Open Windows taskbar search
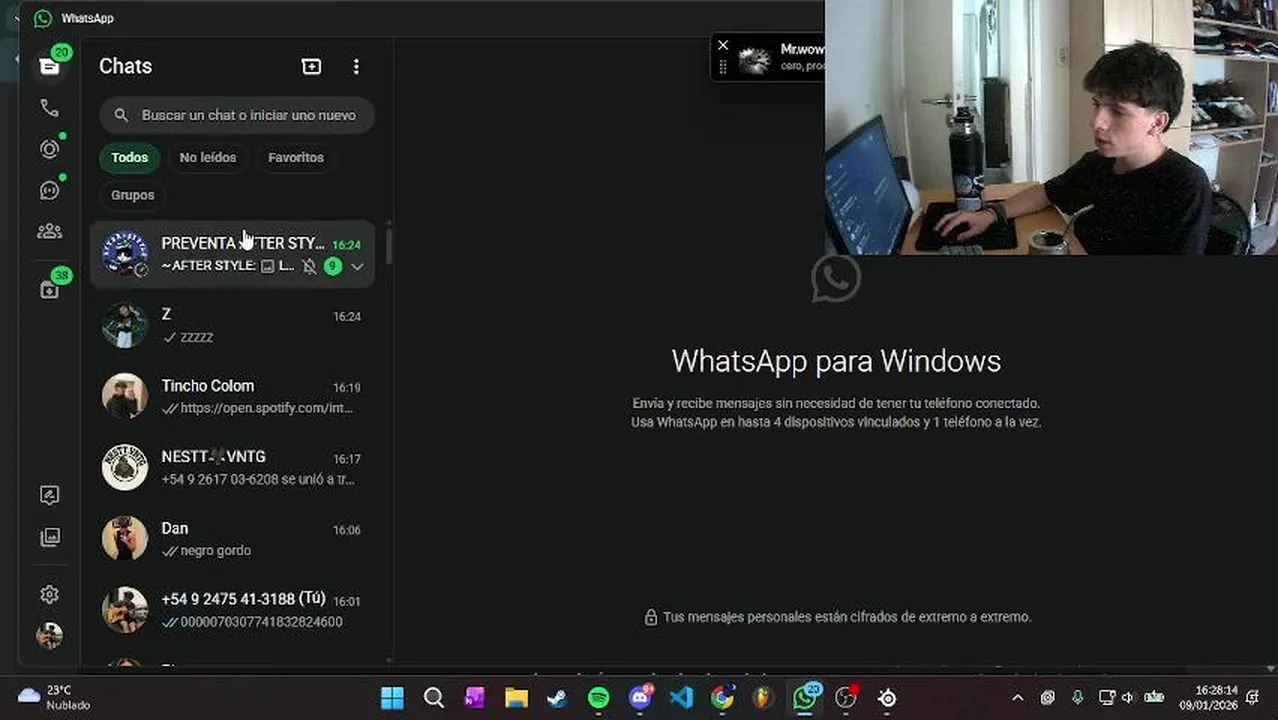Screen dimensions: 1278x720 (x=433, y=698)
